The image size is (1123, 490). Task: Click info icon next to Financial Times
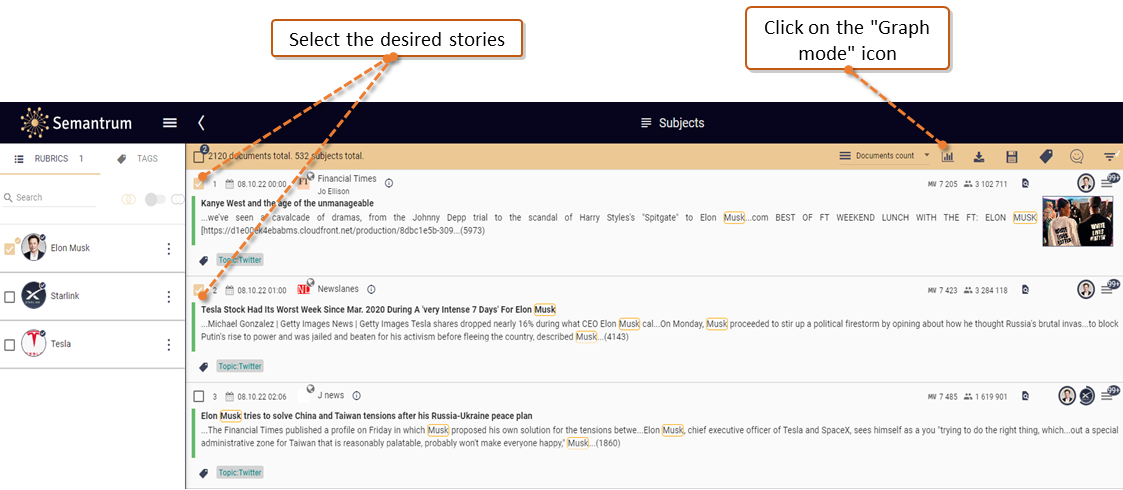[x=389, y=183]
